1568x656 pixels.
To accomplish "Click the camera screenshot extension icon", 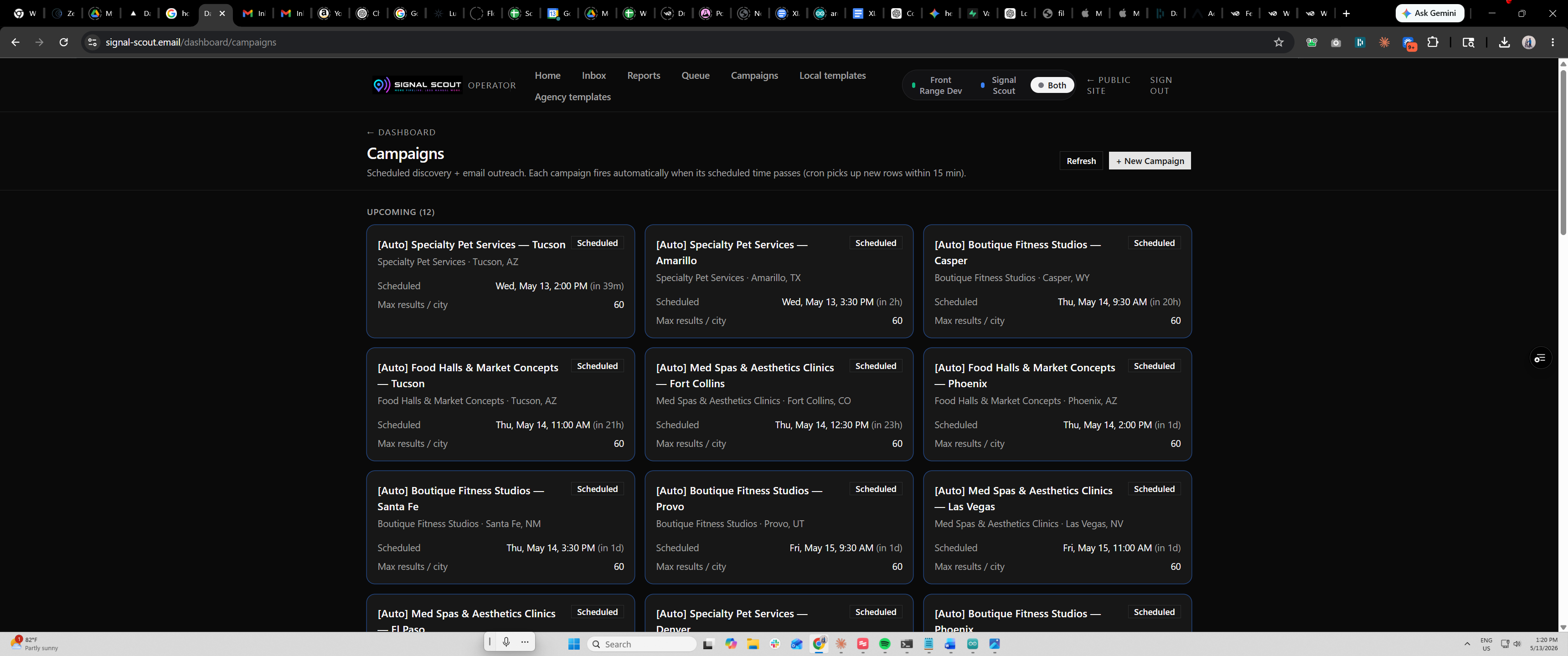I will click(1336, 42).
